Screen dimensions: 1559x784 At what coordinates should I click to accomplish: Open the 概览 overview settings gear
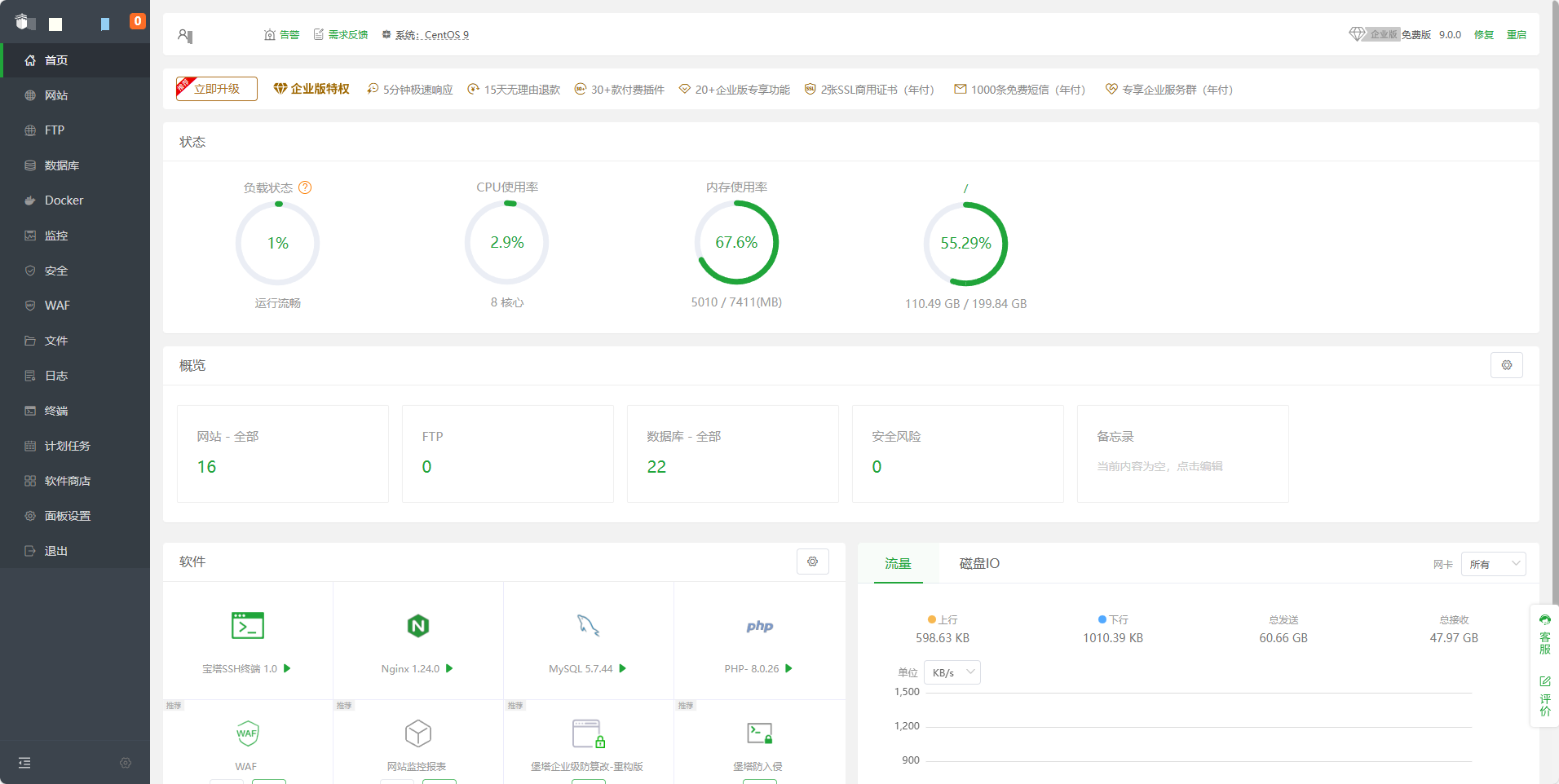[x=1506, y=365]
